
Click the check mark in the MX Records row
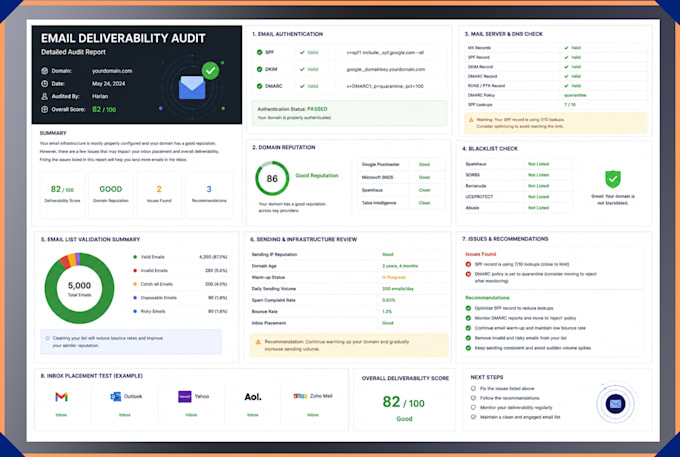[x=566, y=48]
